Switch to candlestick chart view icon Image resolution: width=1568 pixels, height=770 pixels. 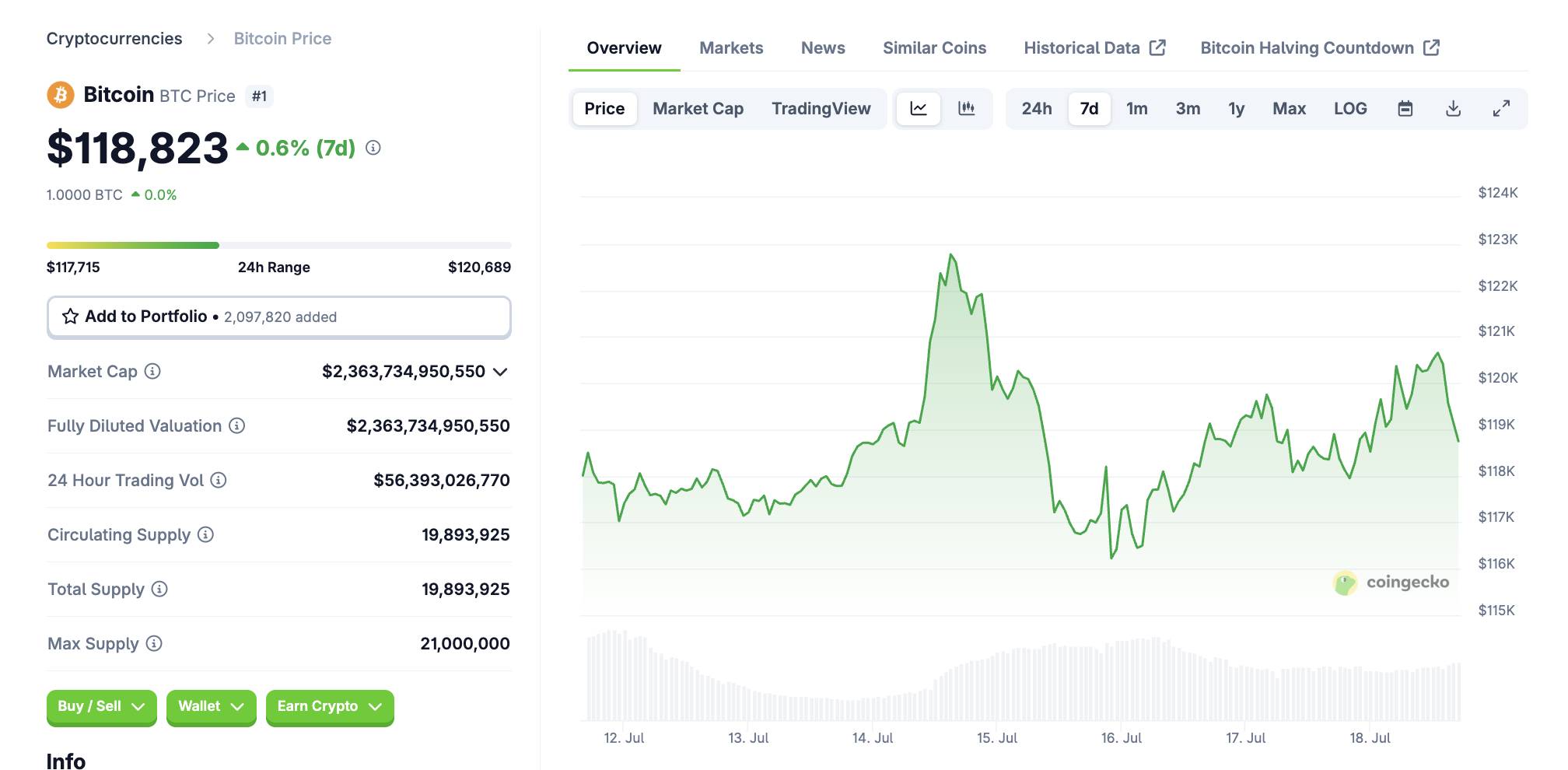point(967,109)
